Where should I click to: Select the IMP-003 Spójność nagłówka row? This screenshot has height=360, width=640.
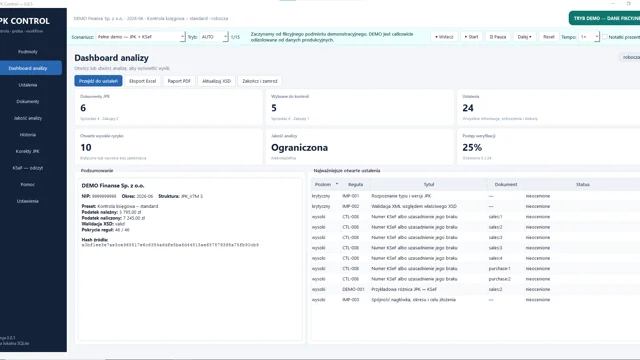pyautogui.click(x=476, y=300)
